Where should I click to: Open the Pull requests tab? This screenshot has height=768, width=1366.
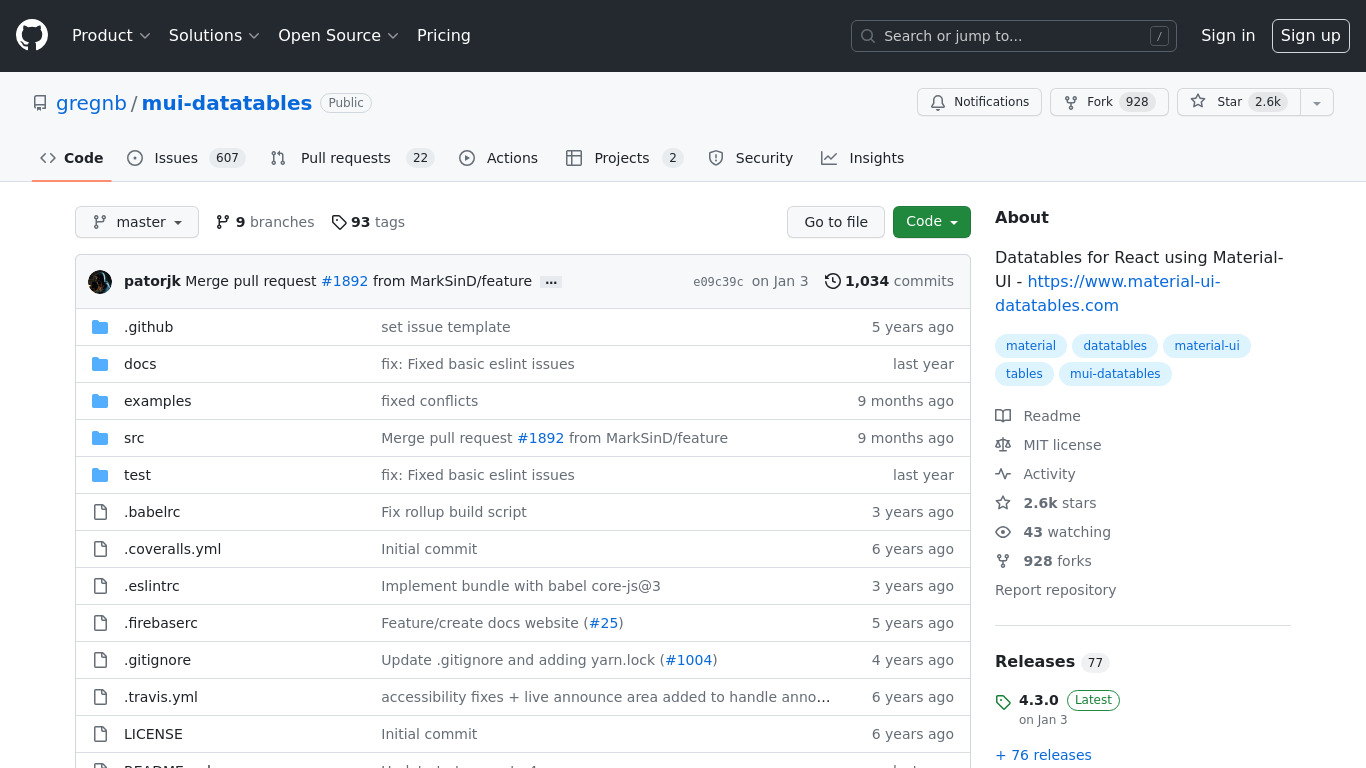(352, 158)
